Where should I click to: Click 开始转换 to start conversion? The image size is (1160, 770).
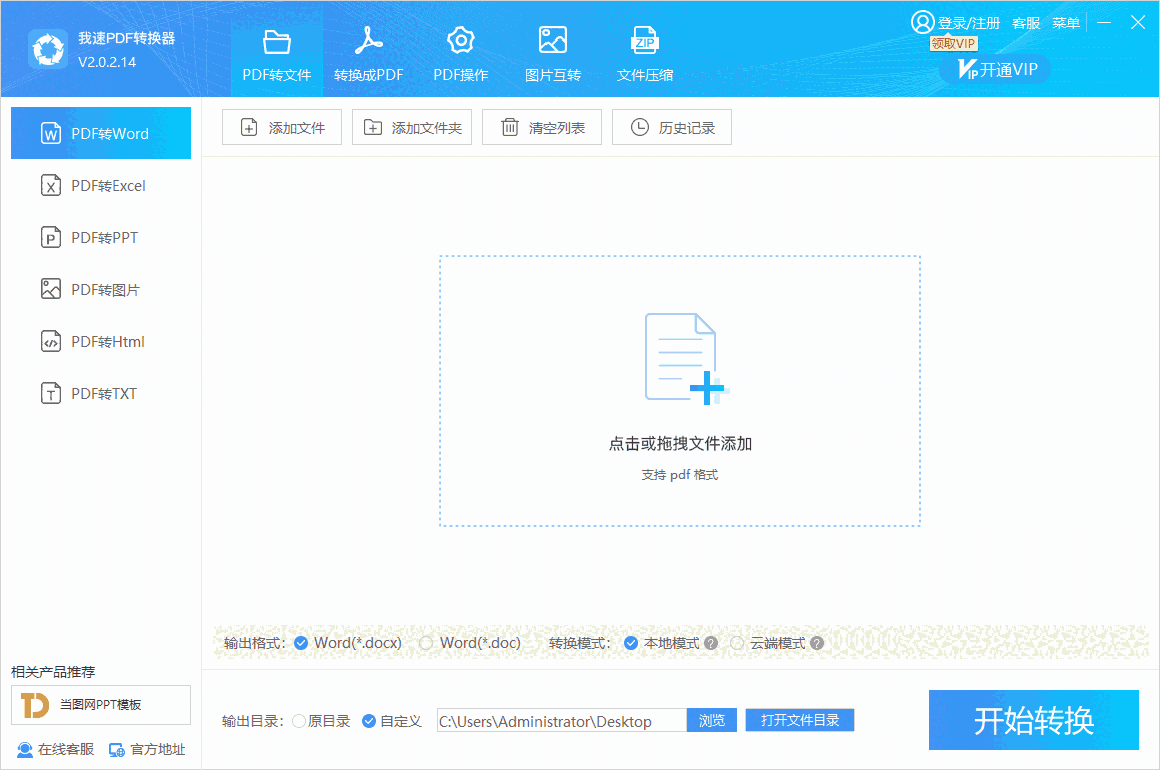(1033, 720)
